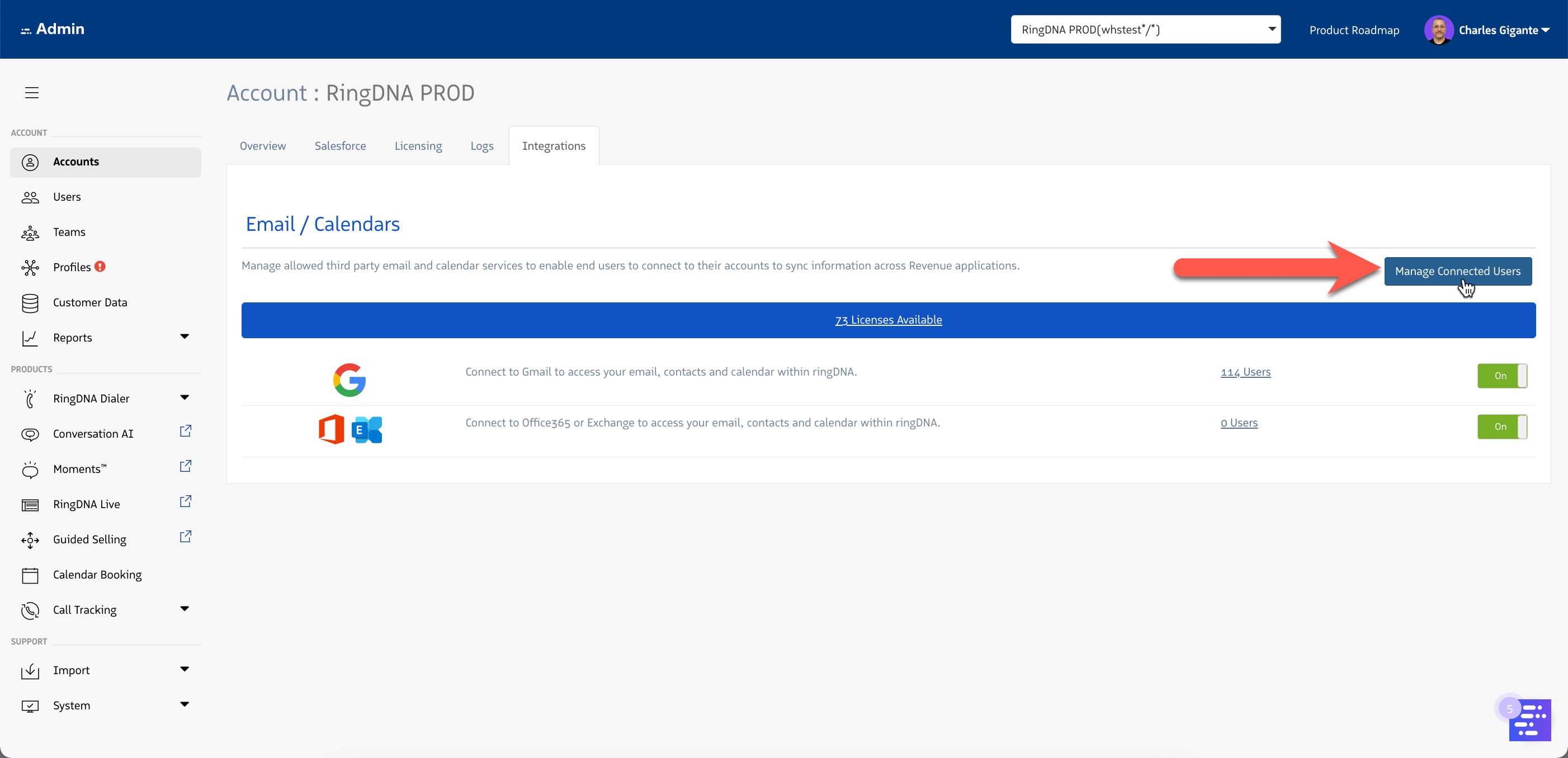Click the Exchange logo icon
Viewport: 1568px width, 758px height.
[367, 430]
